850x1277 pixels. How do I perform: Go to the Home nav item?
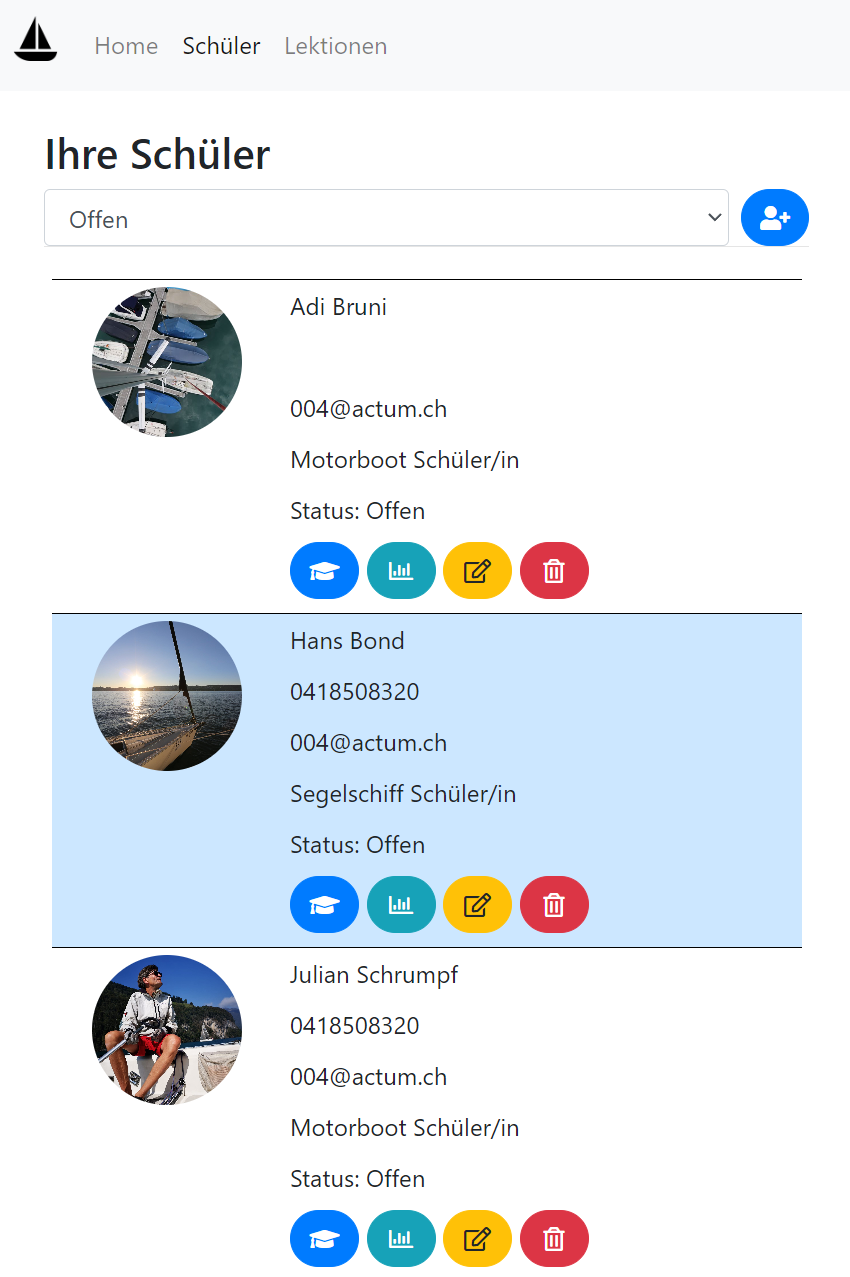click(x=126, y=46)
